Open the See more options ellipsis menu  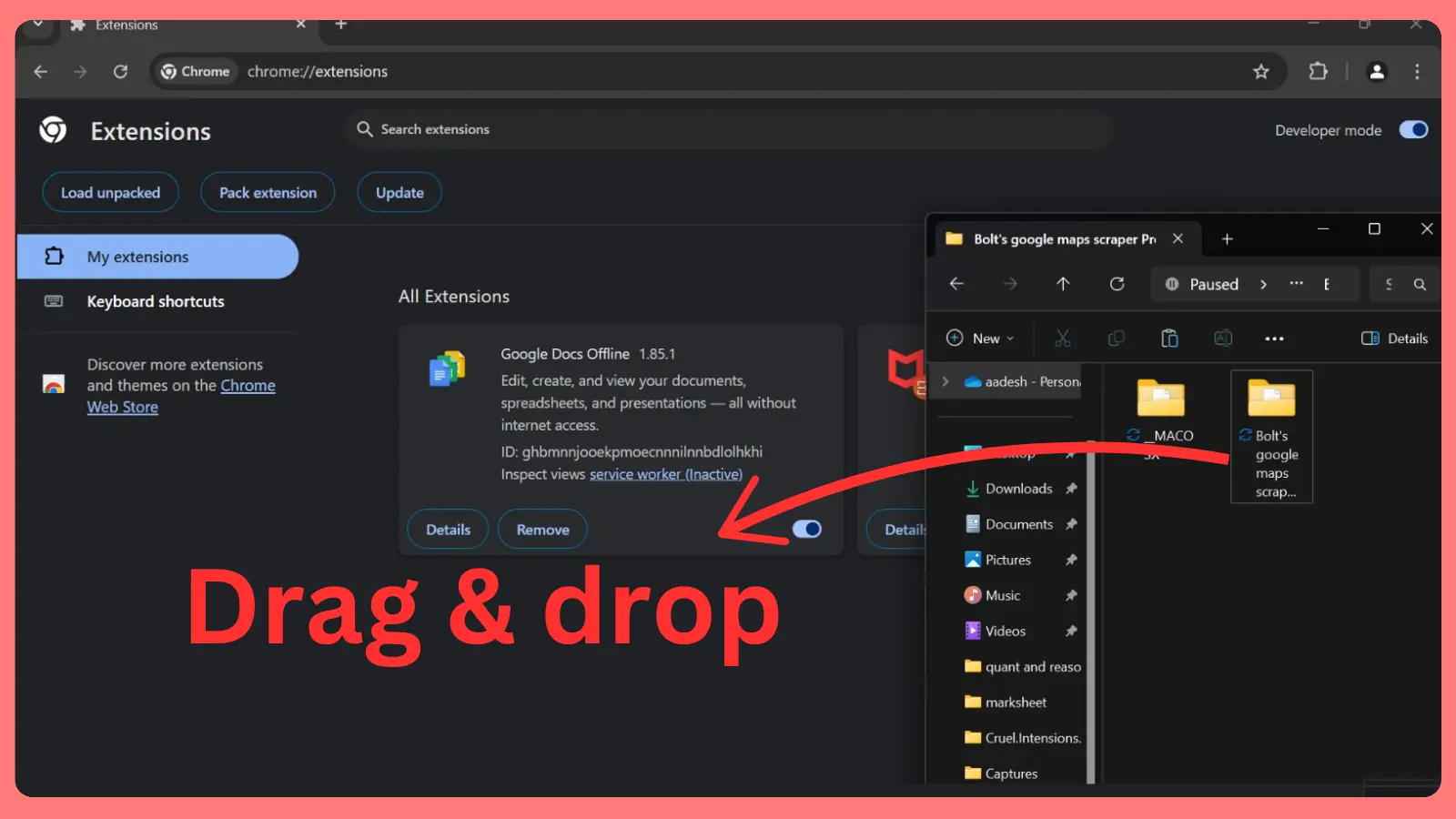tap(1274, 339)
